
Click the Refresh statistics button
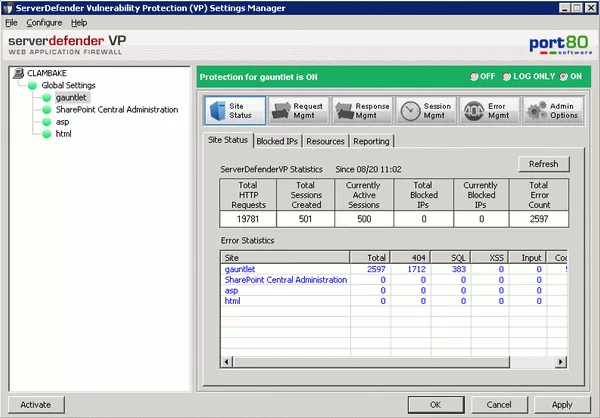[x=543, y=164]
